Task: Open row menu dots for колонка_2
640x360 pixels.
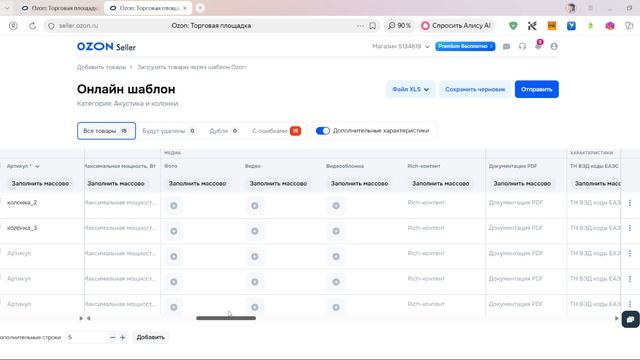Action: (630, 203)
